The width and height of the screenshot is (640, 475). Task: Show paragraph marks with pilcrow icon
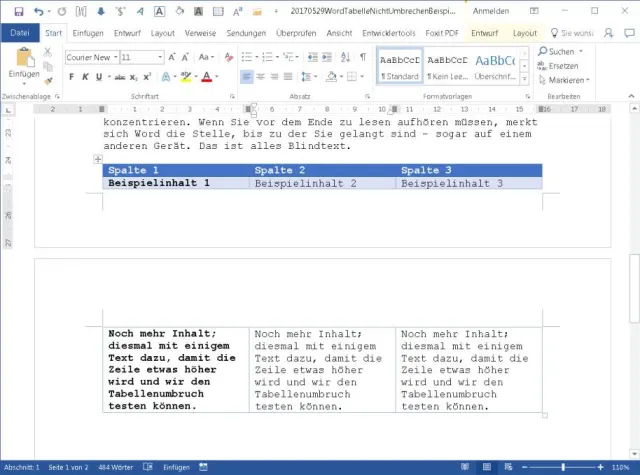362,57
